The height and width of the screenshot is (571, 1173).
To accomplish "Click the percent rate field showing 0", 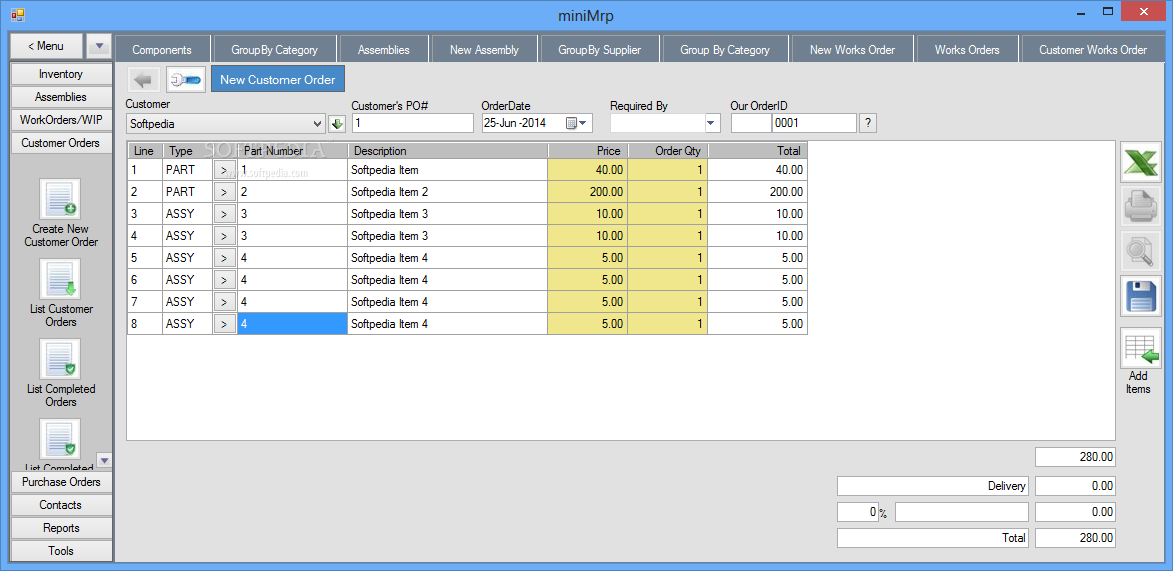I will click(857, 513).
